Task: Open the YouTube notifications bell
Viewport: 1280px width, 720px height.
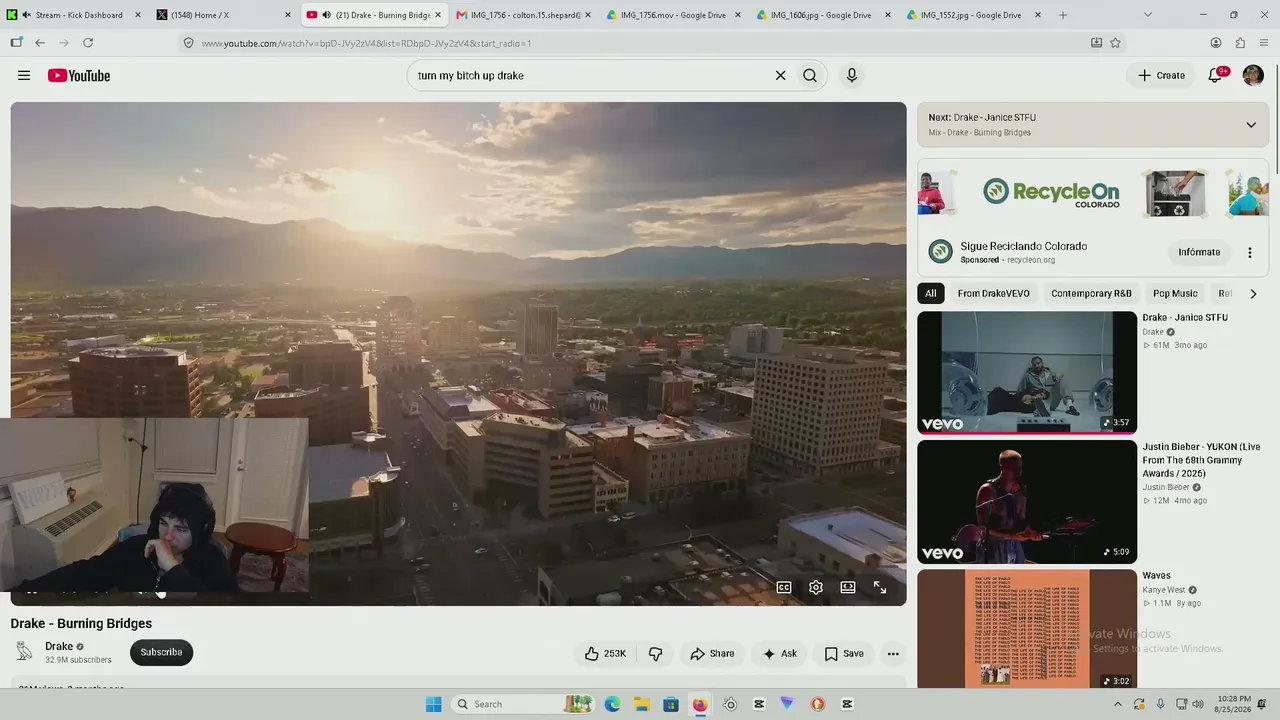Action: (1216, 75)
